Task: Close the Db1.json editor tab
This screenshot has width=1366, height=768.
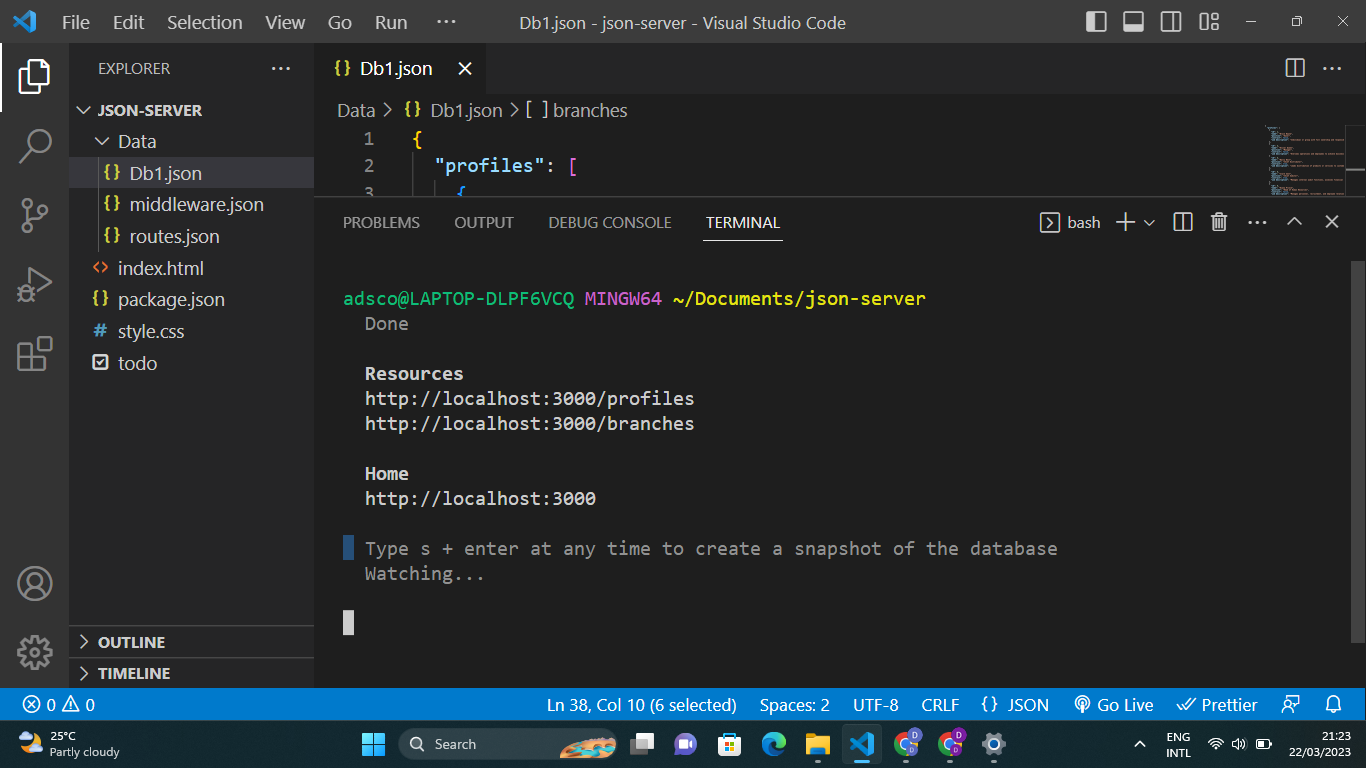Action: (x=465, y=69)
